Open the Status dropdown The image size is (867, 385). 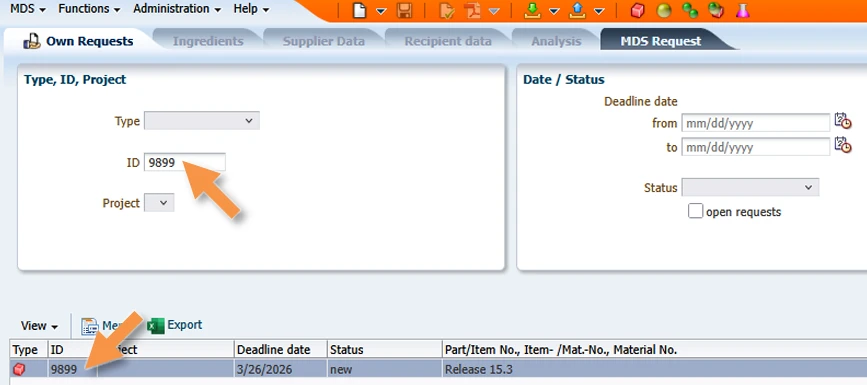(x=750, y=188)
